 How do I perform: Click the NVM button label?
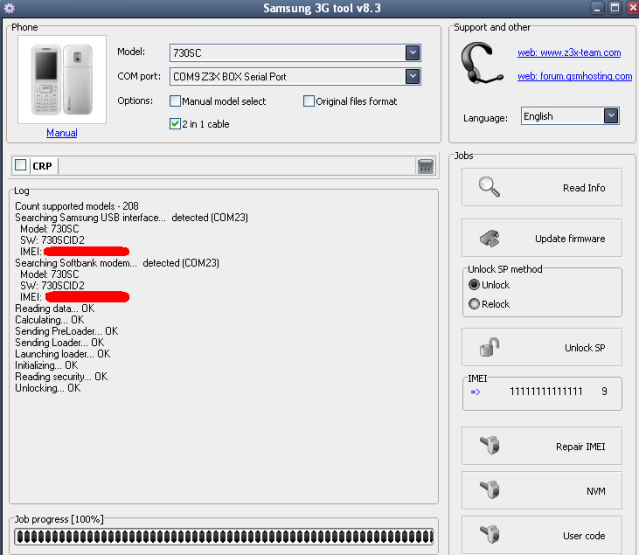pyautogui.click(x=595, y=491)
